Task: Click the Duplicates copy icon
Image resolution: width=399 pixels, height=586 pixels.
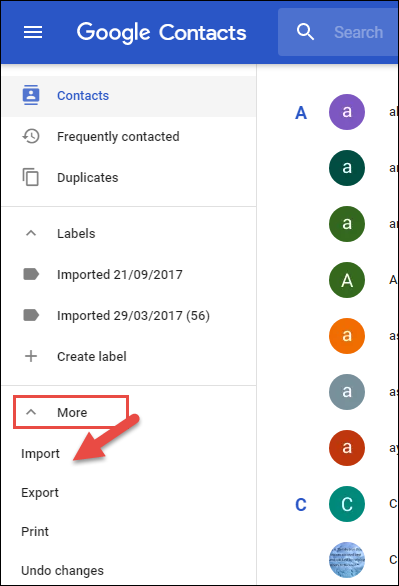Action: (x=31, y=177)
